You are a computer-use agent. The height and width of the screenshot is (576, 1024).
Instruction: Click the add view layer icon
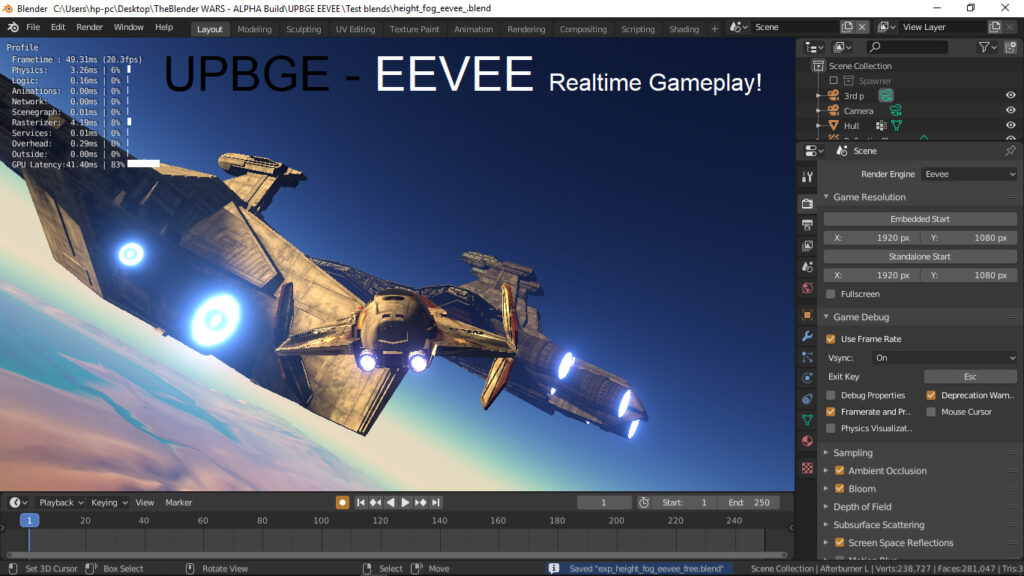pyautogui.click(x=995, y=27)
